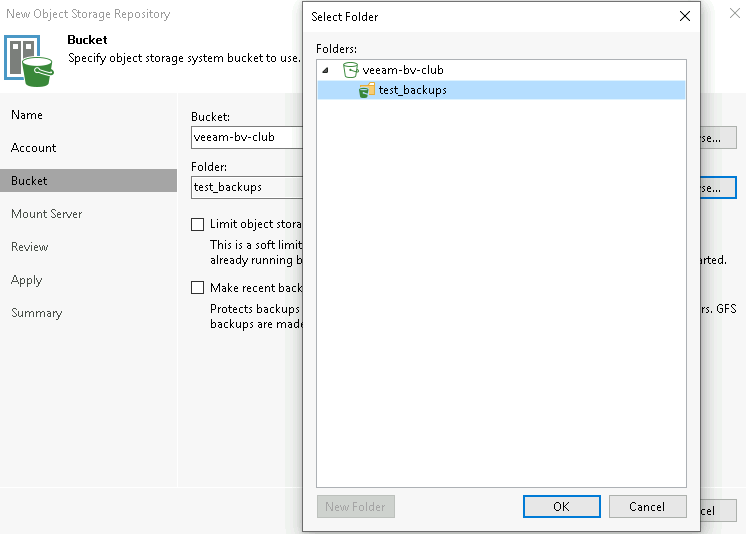Image resolution: width=746 pixels, height=534 pixels.
Task: Click the Folders: label
Action: (336, 49)
